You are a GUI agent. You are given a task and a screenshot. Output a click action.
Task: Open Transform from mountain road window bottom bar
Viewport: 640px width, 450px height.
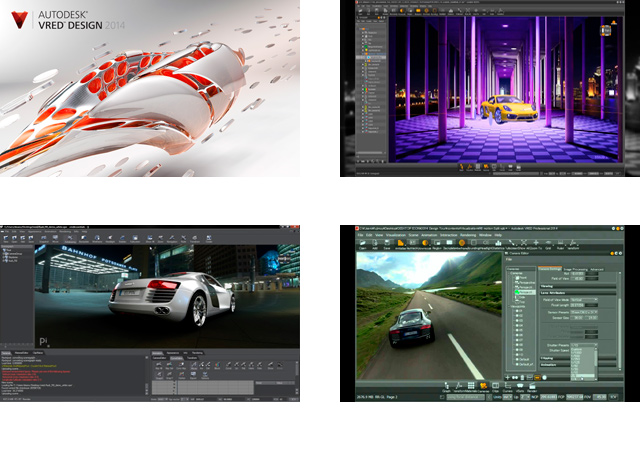point(459,386)
